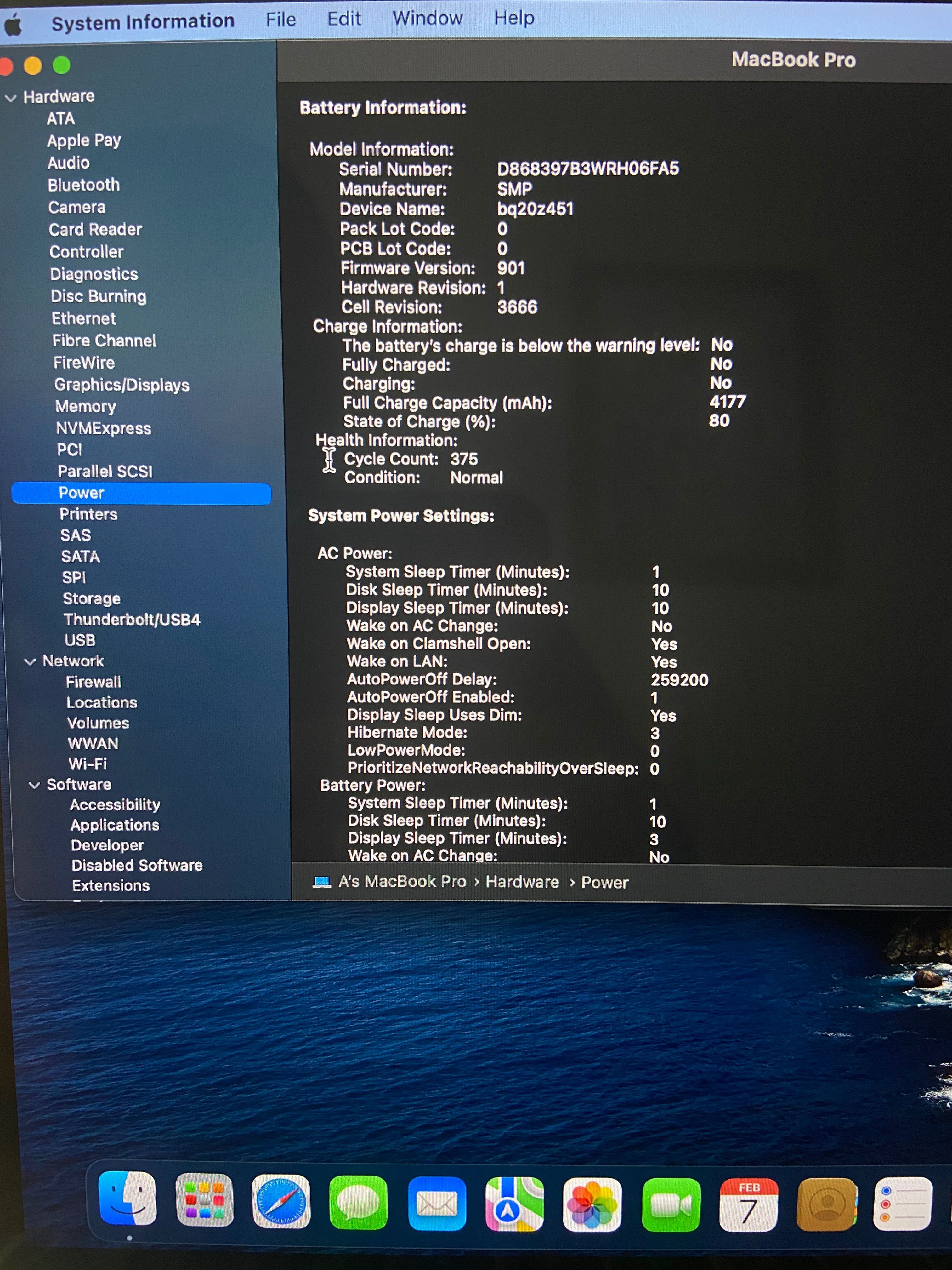This screenshot has height=1270, width=952.
Task: Select Applications under Software
Action: tap(115, 825)
